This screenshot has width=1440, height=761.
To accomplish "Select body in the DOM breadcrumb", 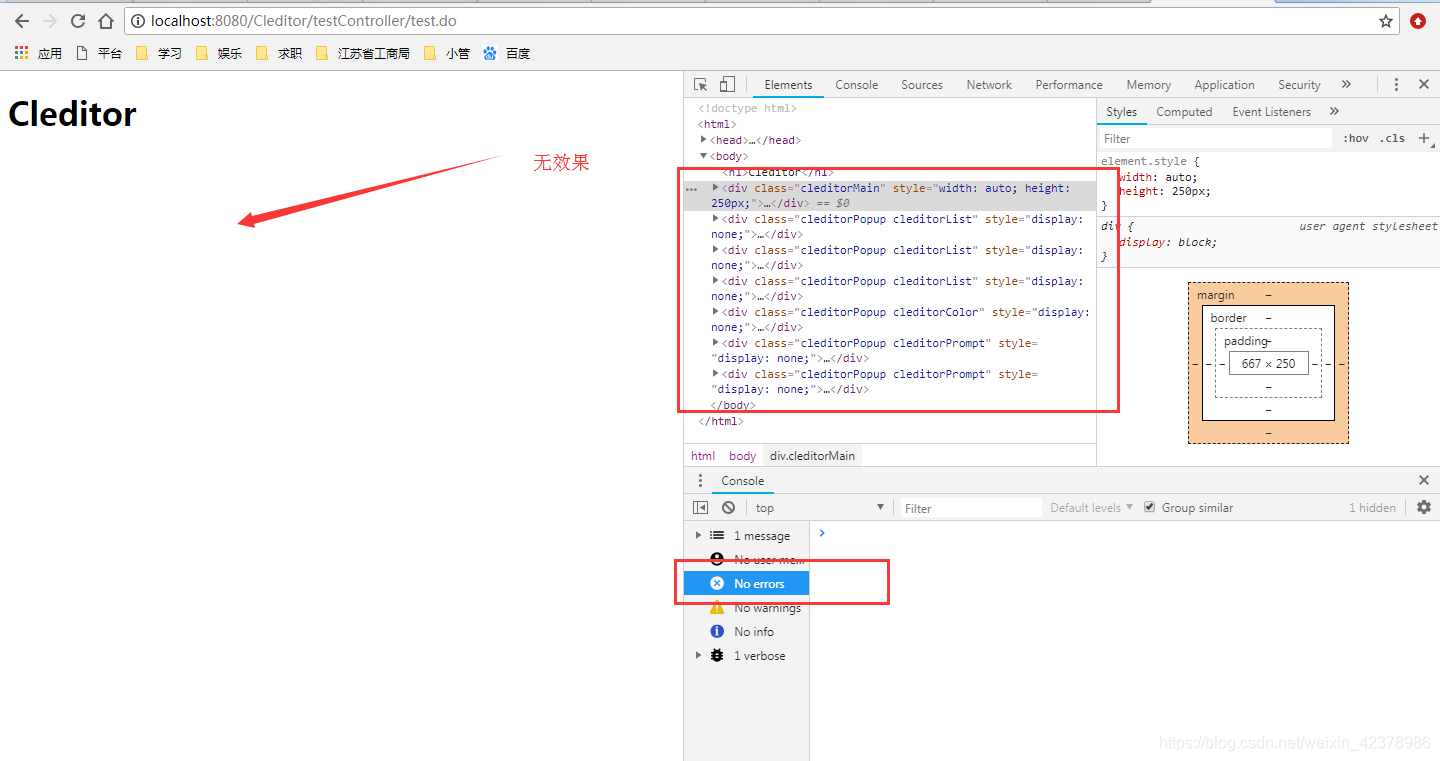I will tap(742, 455).
